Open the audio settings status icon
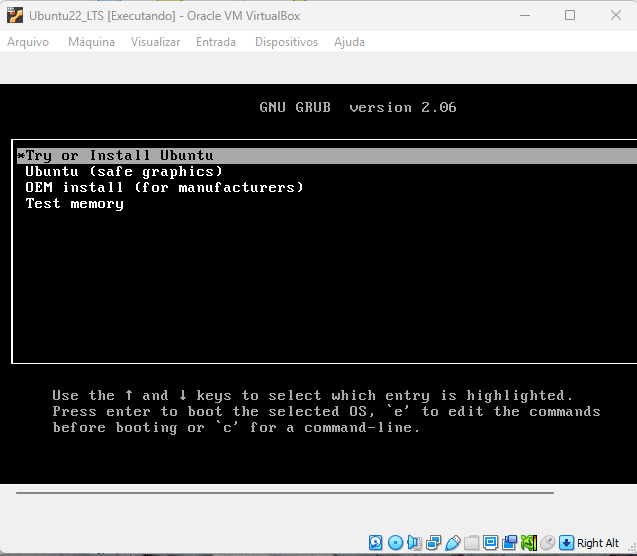 (x=414, y=543)
